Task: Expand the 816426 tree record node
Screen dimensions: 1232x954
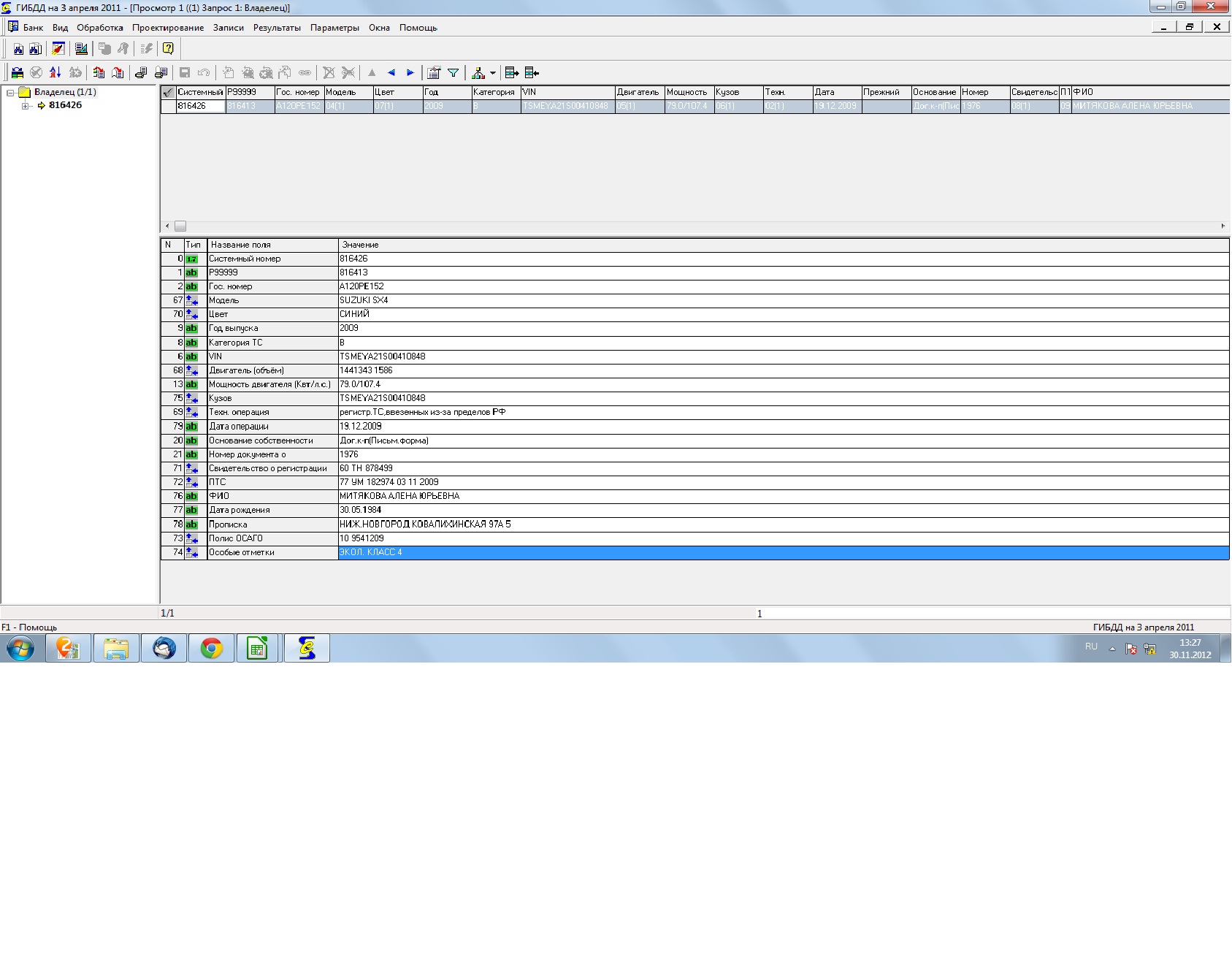Action: (26, 106)
